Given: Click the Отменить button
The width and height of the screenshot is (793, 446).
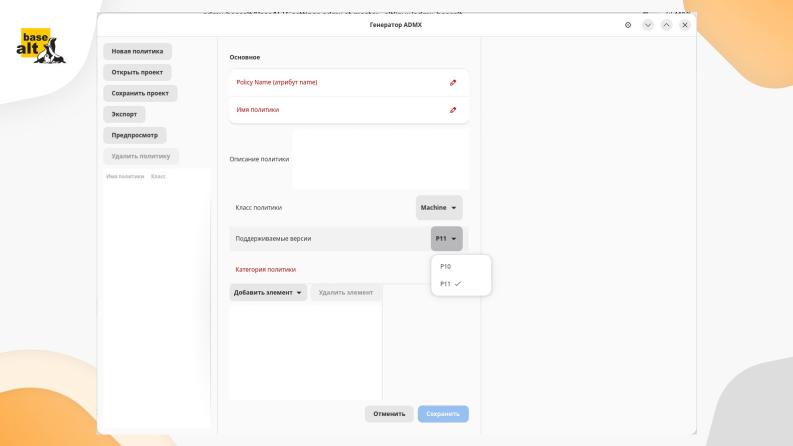Looking at the screenshot, I should [389, 414].
